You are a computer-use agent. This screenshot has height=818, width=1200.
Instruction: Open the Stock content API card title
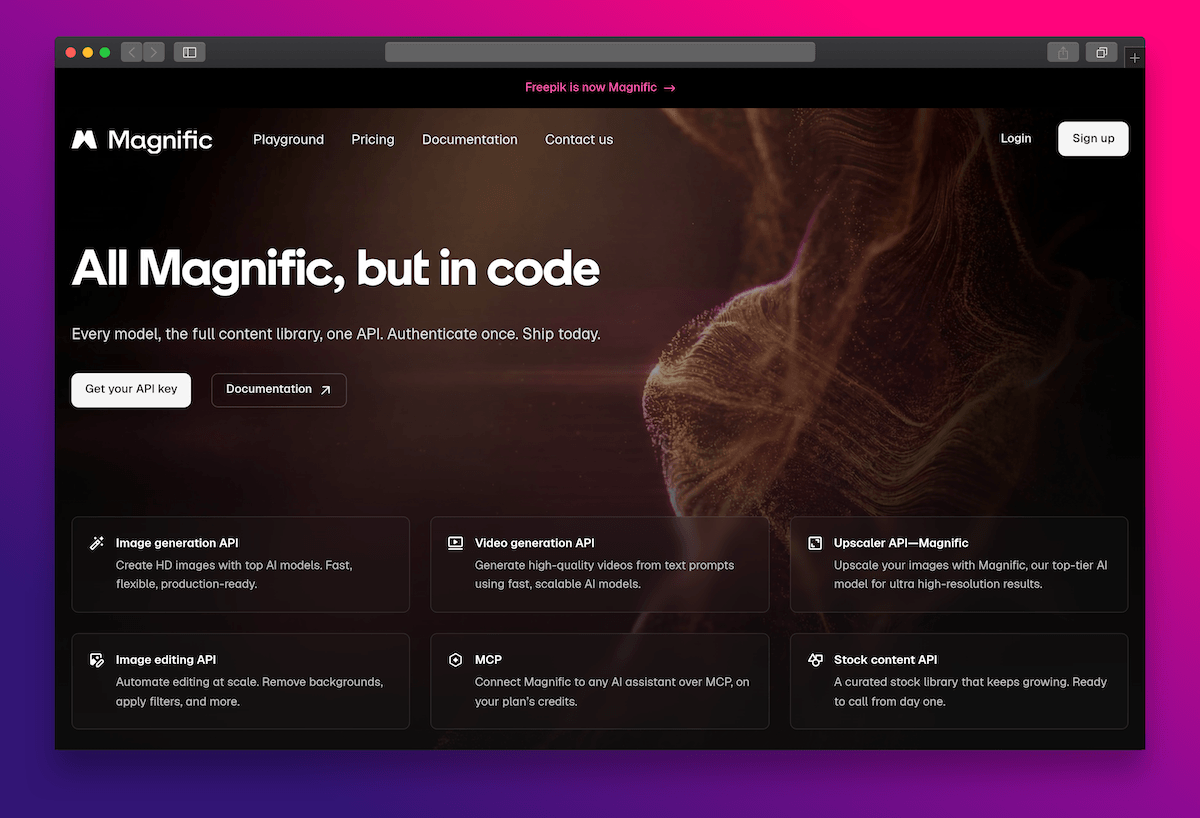886,660
